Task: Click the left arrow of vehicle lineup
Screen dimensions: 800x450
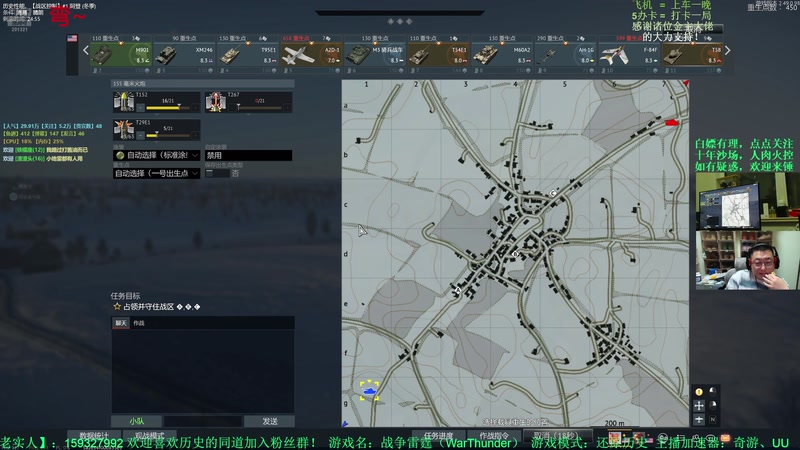Action: [x=86, y=50]
